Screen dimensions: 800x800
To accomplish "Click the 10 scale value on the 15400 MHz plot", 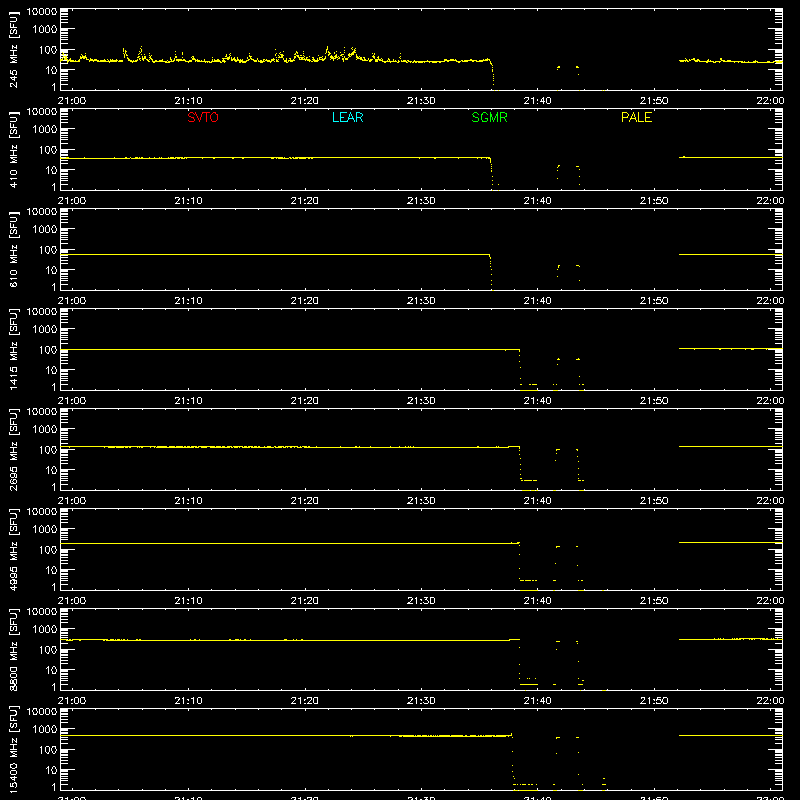I will [51, 770].
